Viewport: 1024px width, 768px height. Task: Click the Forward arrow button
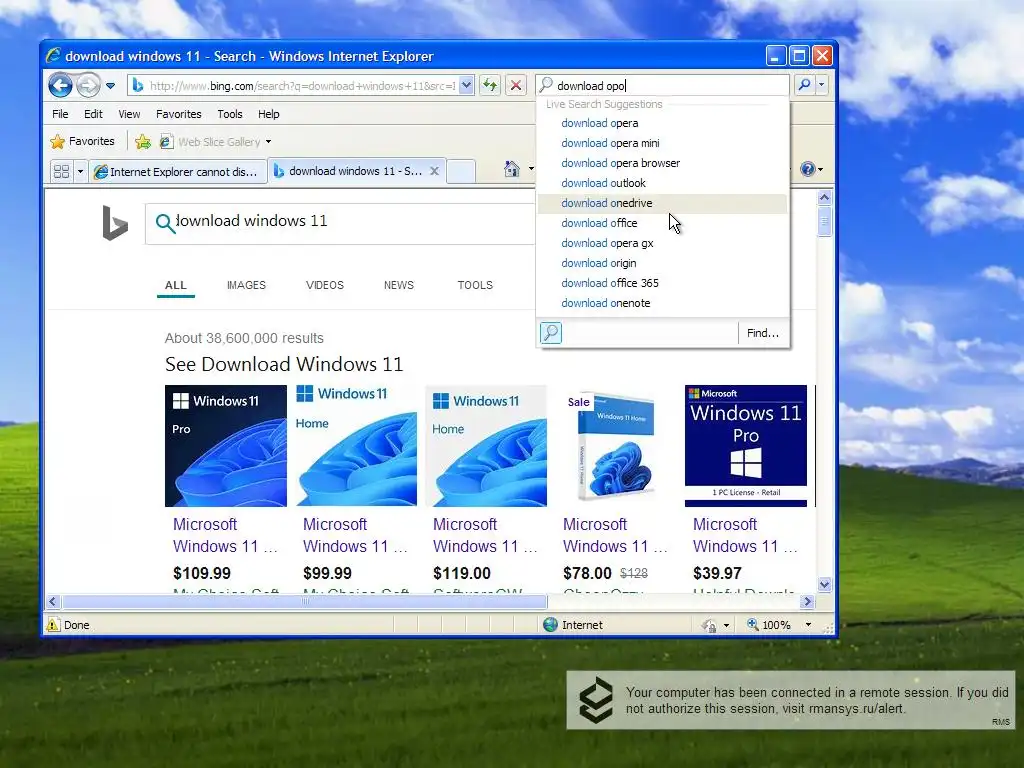[88, 85]
